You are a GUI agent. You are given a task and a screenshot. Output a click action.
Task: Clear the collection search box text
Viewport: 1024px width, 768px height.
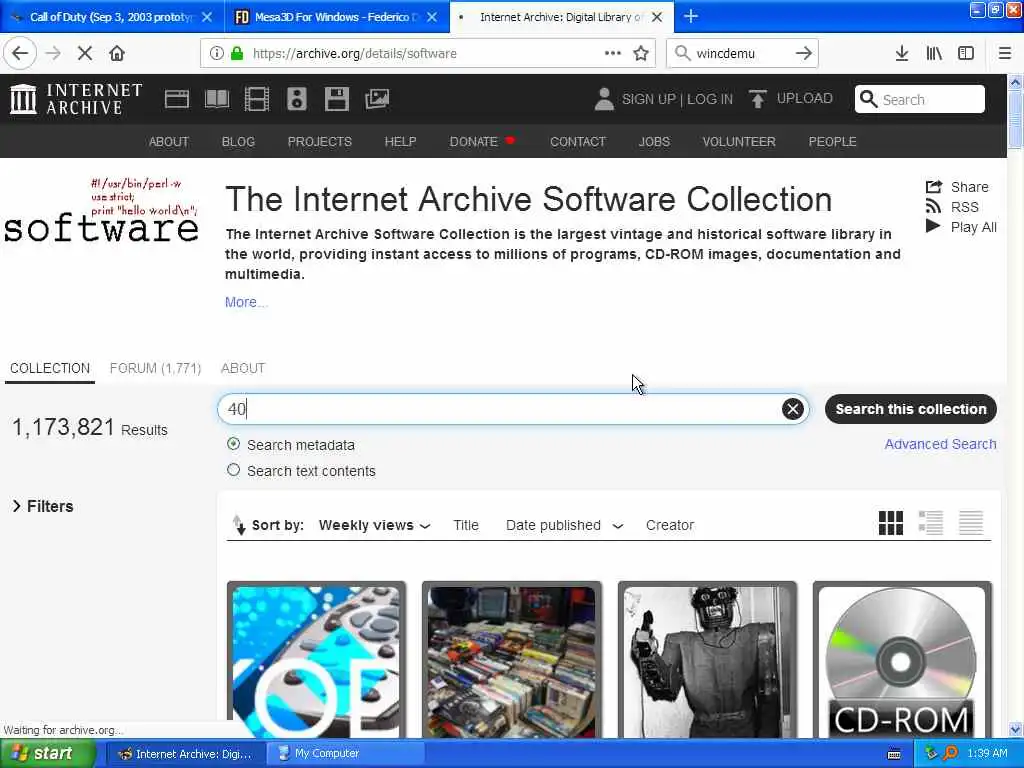[x=793, y=409]
